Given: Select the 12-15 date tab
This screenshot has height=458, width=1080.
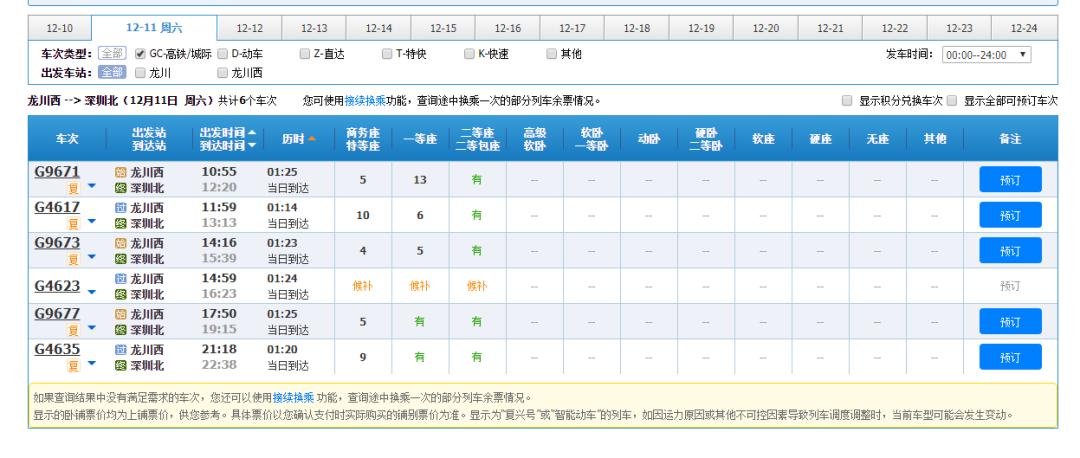Looking at the screenshot, I should (443, 27).
